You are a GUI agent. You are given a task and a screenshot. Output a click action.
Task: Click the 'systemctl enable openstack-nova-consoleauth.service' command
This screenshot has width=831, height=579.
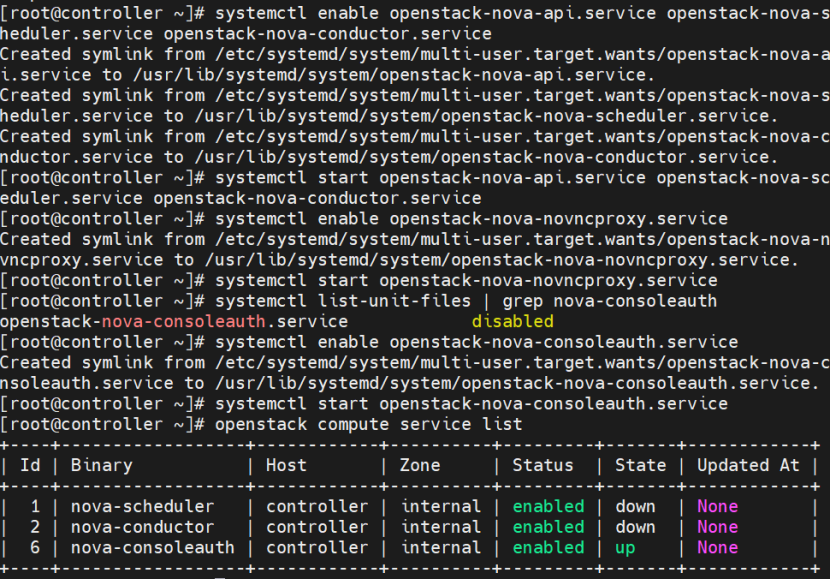[x=476, y=342]
